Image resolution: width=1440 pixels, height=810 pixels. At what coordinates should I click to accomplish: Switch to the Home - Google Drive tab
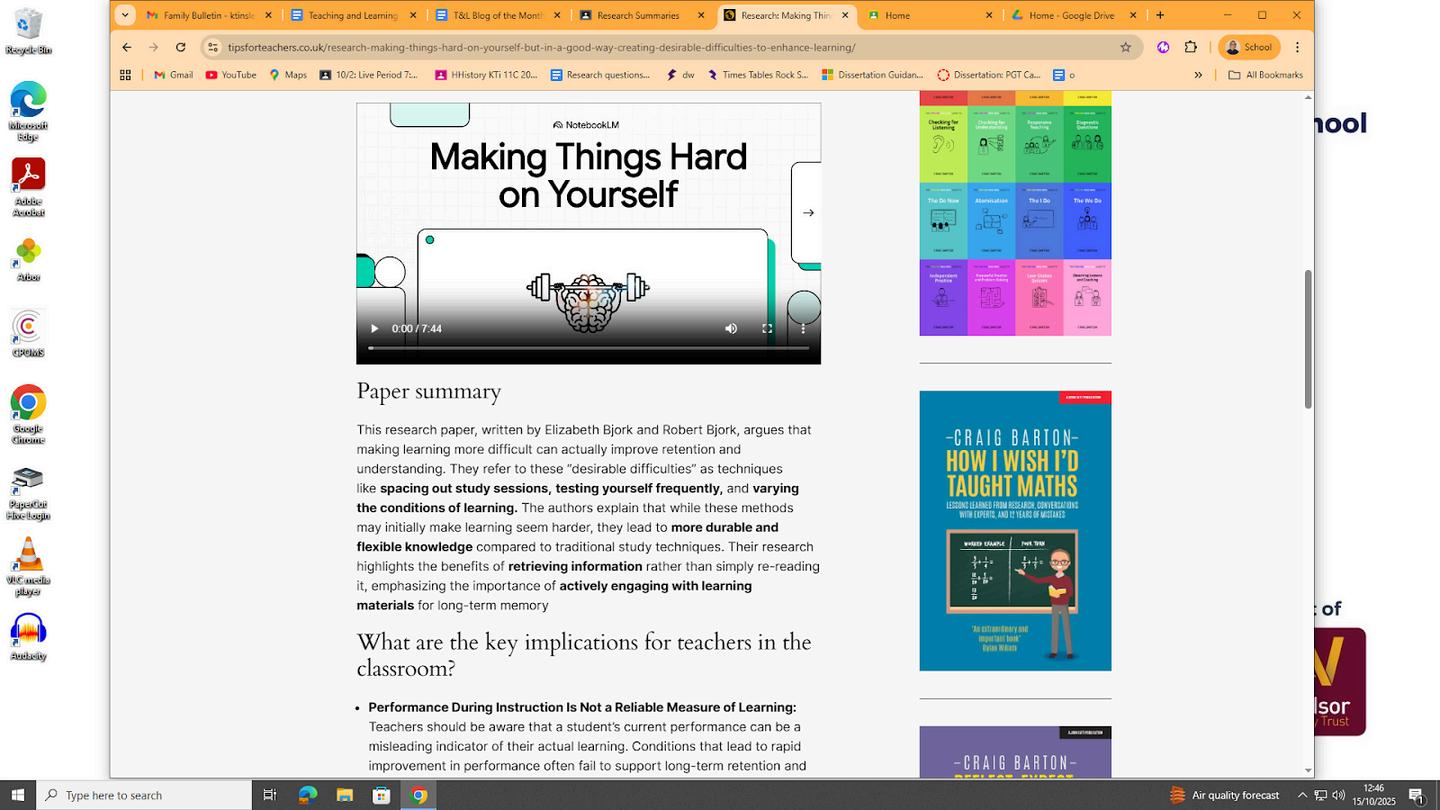1074,15
